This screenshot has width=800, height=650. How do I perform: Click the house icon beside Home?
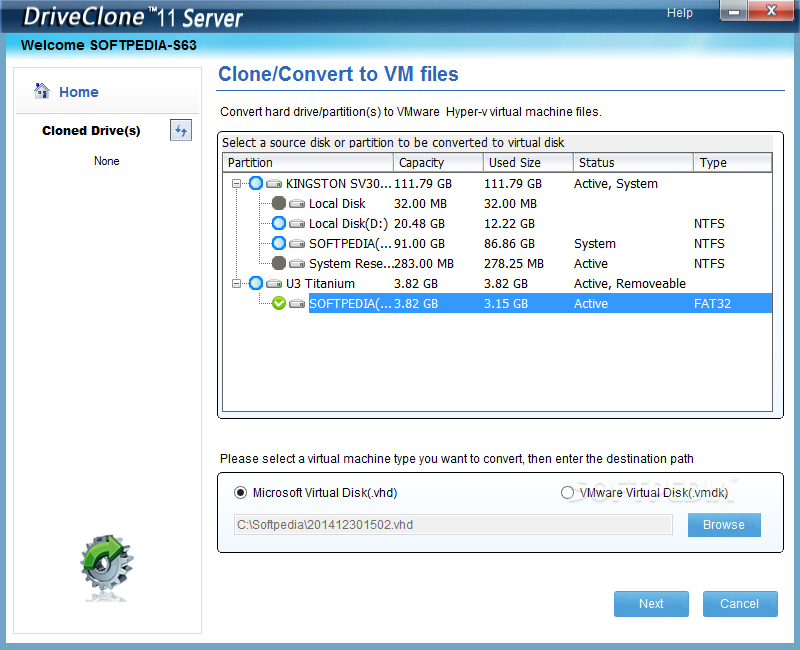[42, 91]
